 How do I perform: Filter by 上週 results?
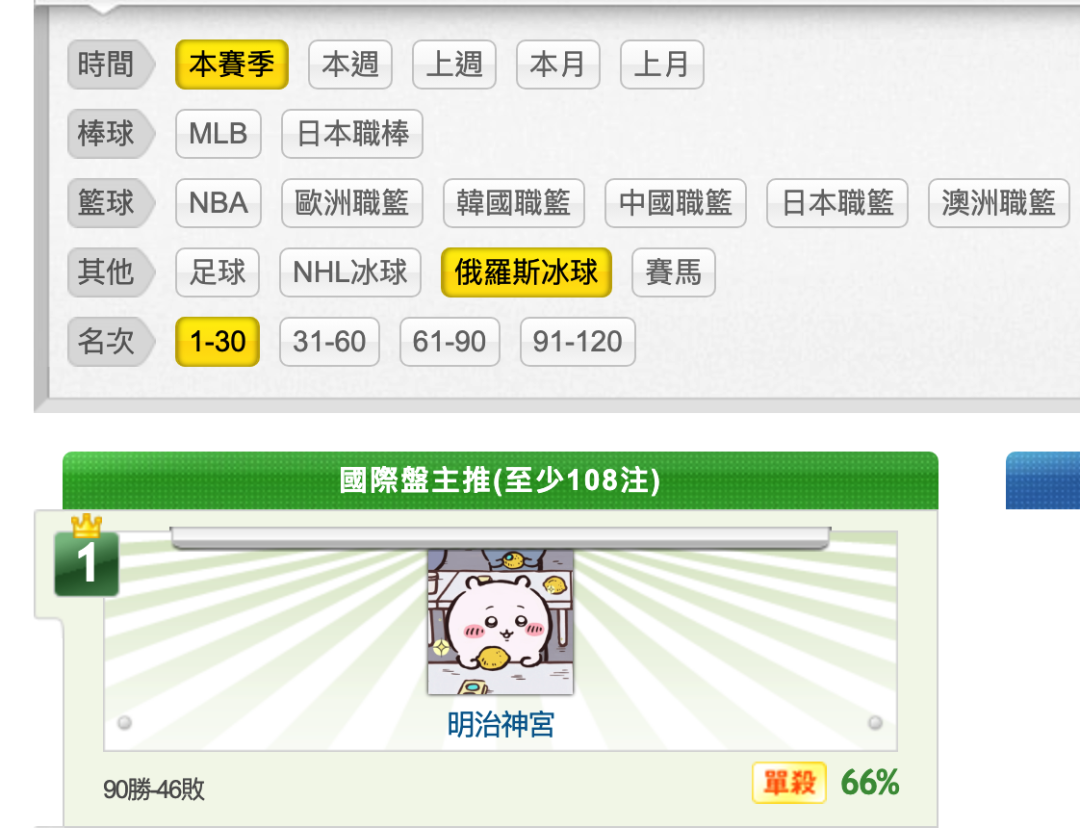pos(454,65)
